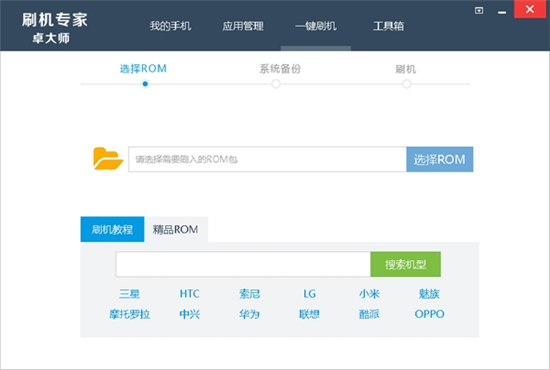Click the yellow folder icon
Screen dimensions: 550x370
[x=108, y=159]
